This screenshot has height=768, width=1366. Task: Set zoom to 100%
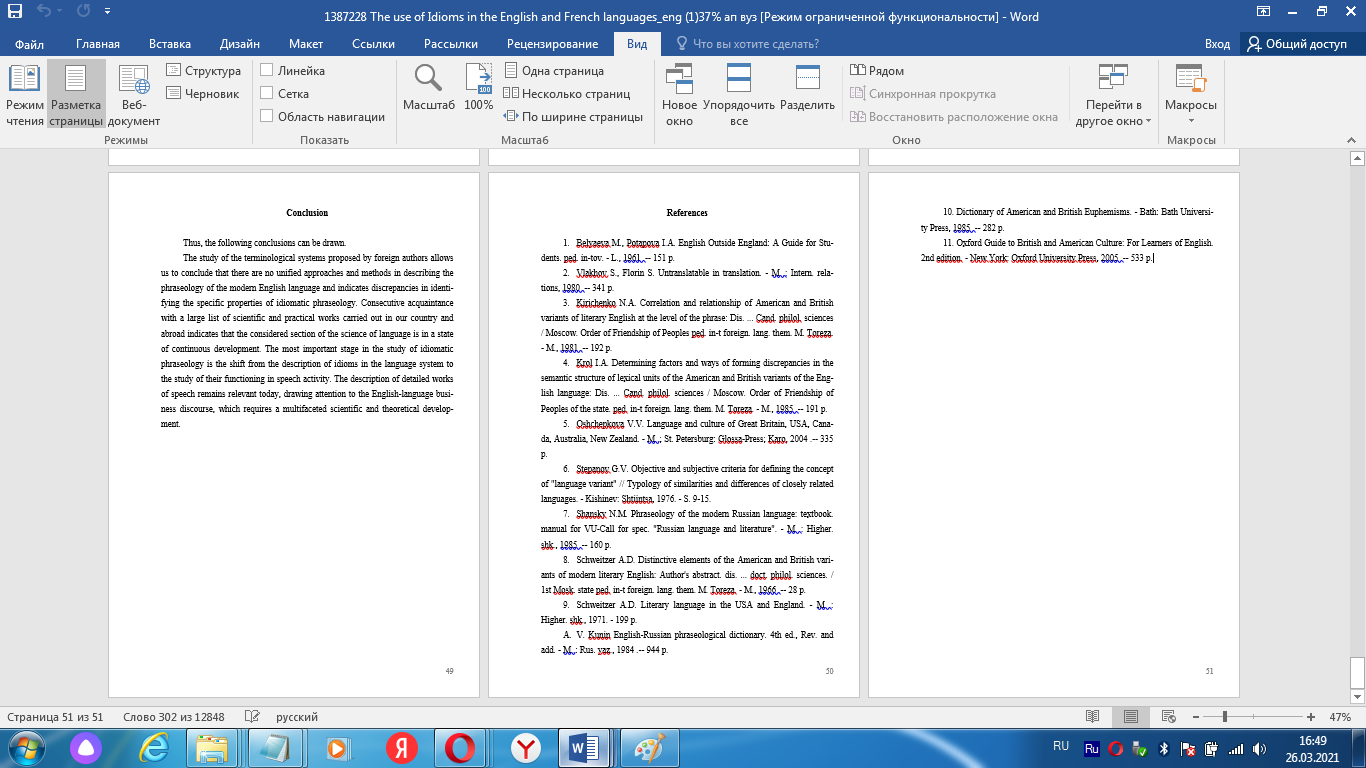point(479,88)
